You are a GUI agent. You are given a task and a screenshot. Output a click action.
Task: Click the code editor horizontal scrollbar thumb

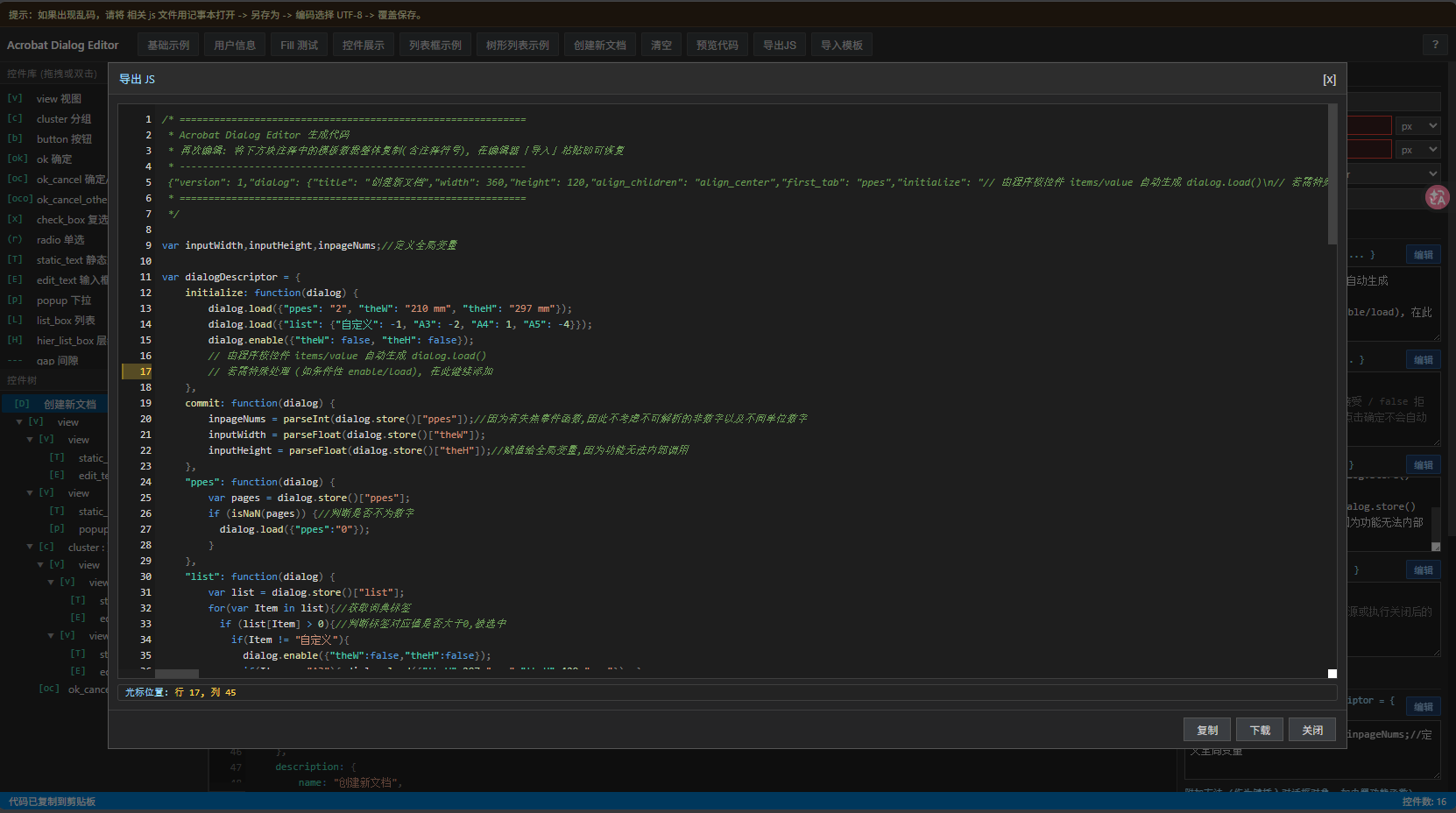(177, 674)
